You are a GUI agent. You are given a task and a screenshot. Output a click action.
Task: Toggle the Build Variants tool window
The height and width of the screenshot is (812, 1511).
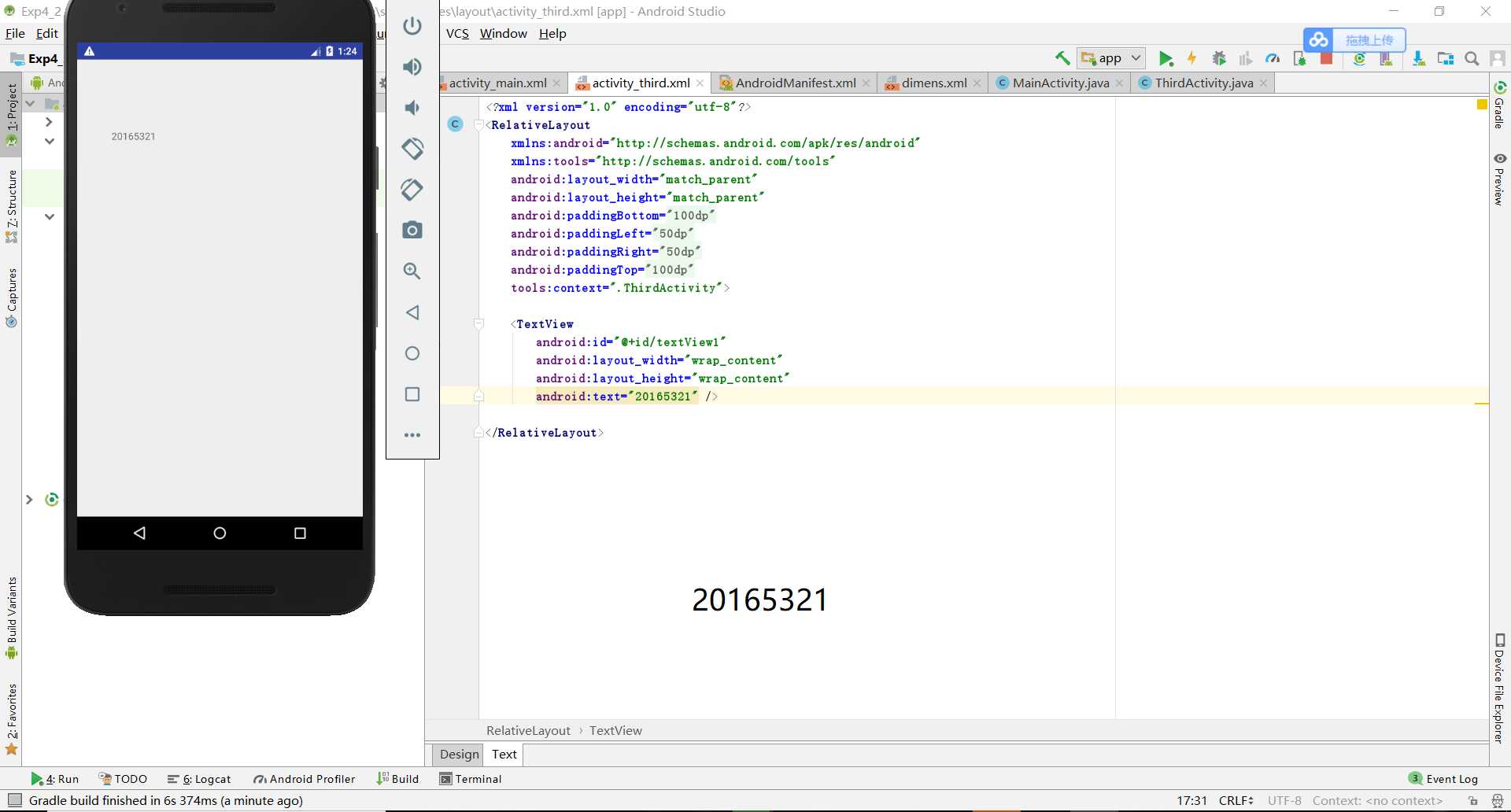11,618
